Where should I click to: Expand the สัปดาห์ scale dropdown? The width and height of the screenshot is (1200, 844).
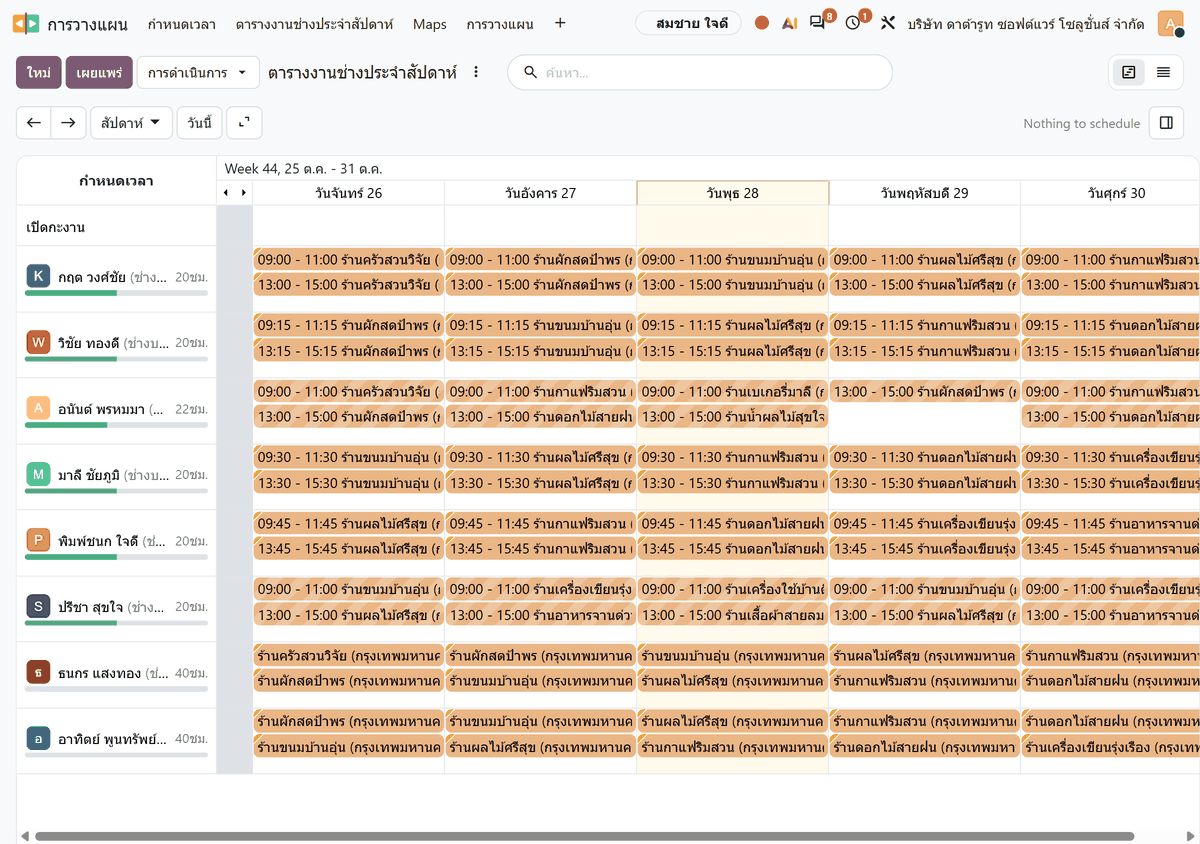(x=131, y=123)
